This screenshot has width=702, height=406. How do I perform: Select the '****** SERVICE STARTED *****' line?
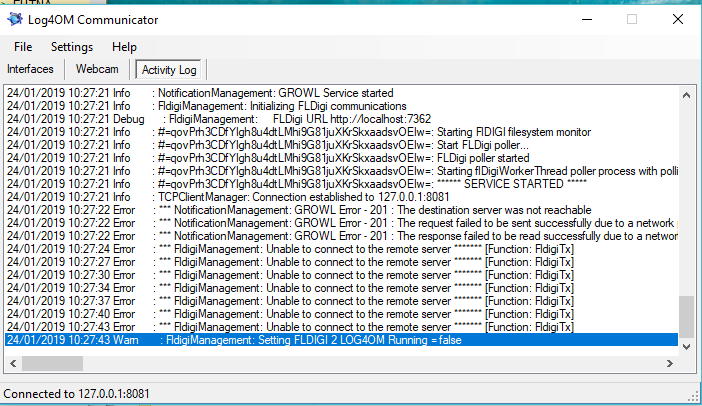coord(342,184)
